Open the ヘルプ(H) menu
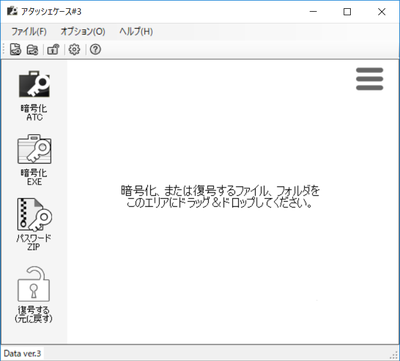This screenshot has height=361, width=400. point(136,32)
